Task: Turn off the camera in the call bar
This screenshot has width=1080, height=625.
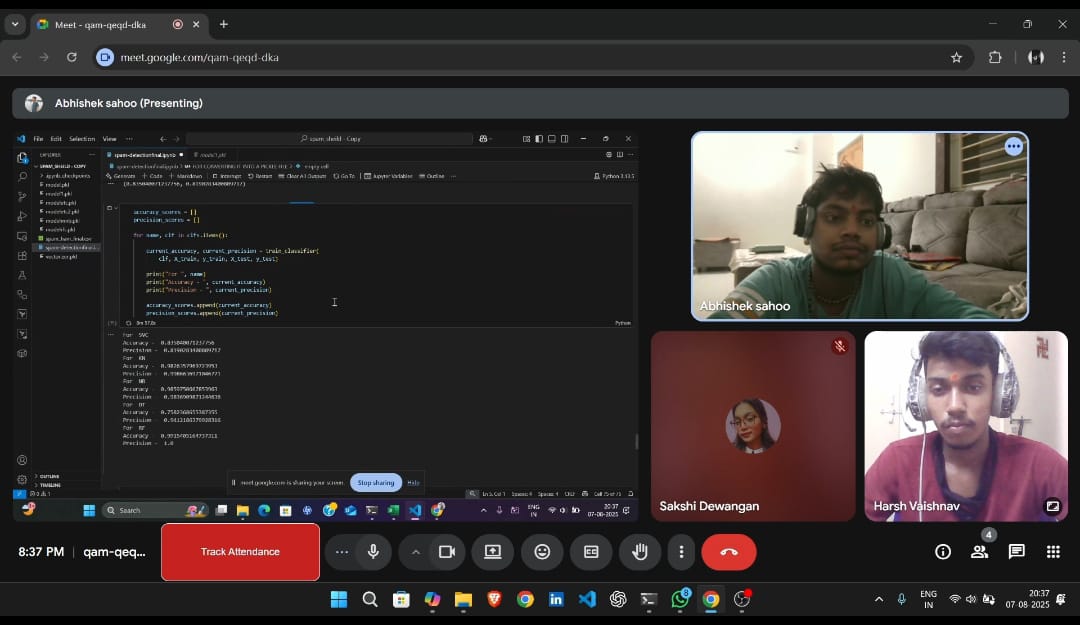Action: click(x=447, y=552)
